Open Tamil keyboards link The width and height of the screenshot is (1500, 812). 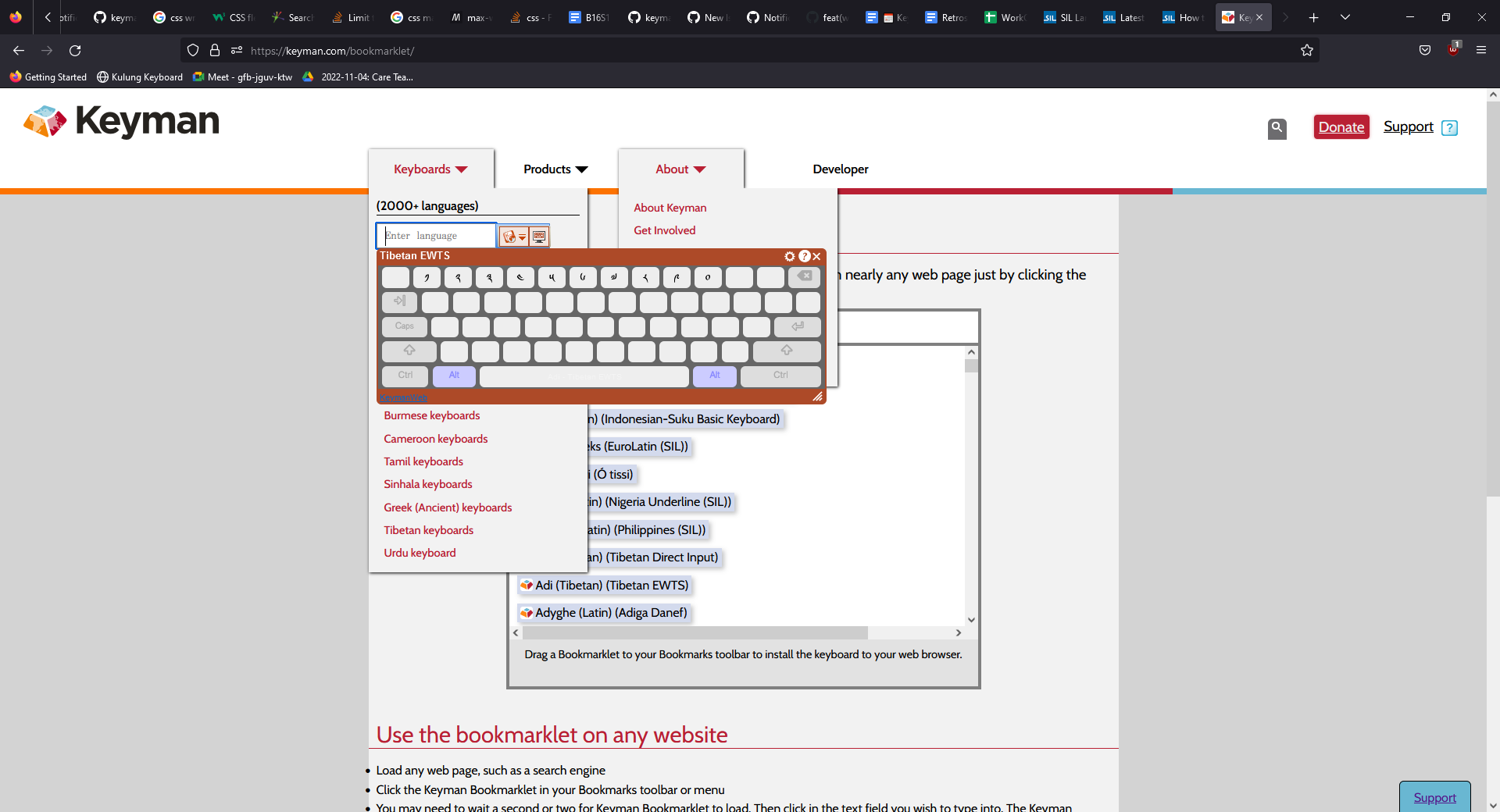coord(423,461)
